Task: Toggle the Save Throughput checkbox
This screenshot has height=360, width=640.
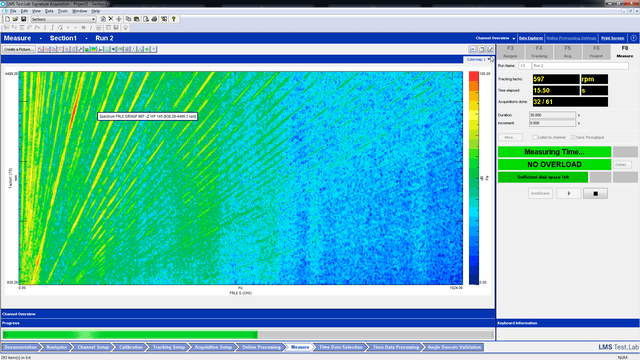Action: [x=573, y=137]
